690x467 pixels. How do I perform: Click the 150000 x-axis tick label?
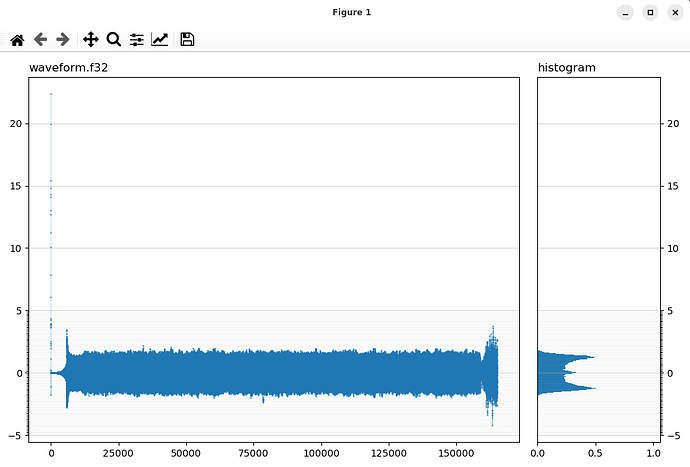tap(456, 453)
